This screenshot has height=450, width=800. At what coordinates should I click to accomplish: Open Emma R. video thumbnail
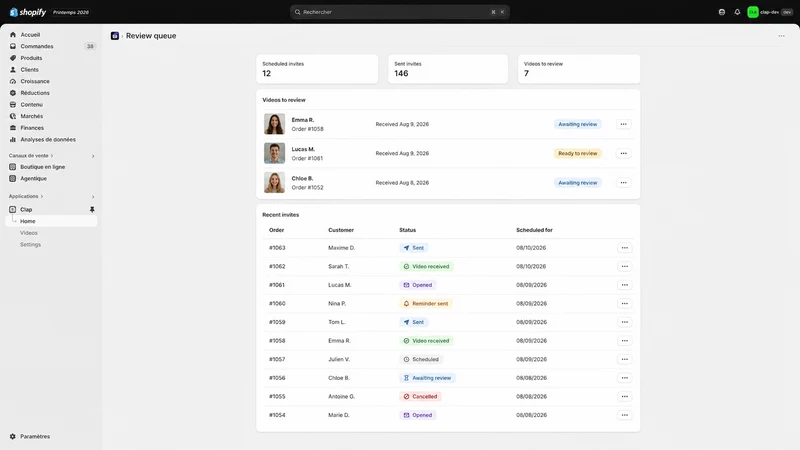274,124
